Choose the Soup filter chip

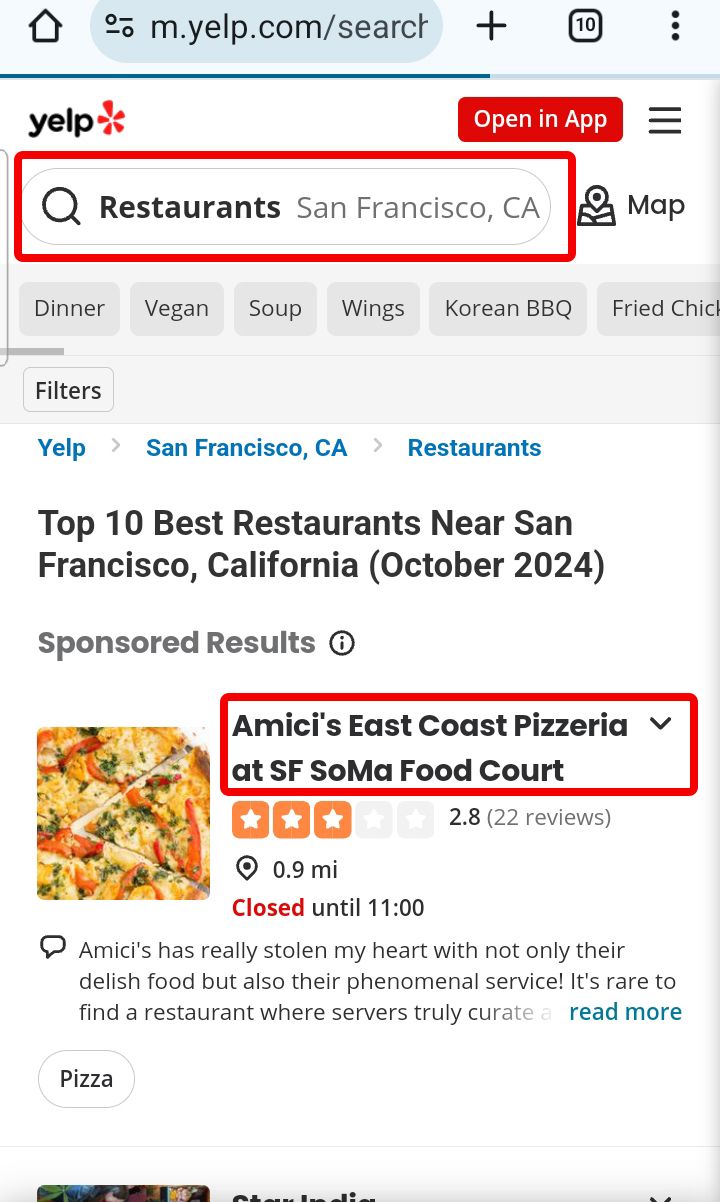pos(275,308)
